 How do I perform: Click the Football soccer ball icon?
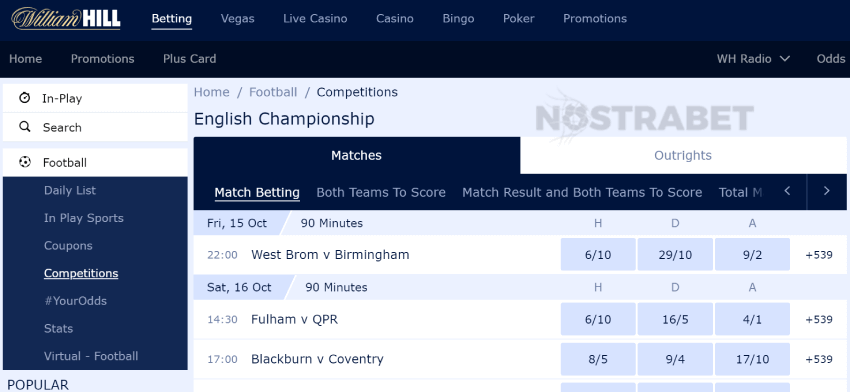[x=24, y=162]
